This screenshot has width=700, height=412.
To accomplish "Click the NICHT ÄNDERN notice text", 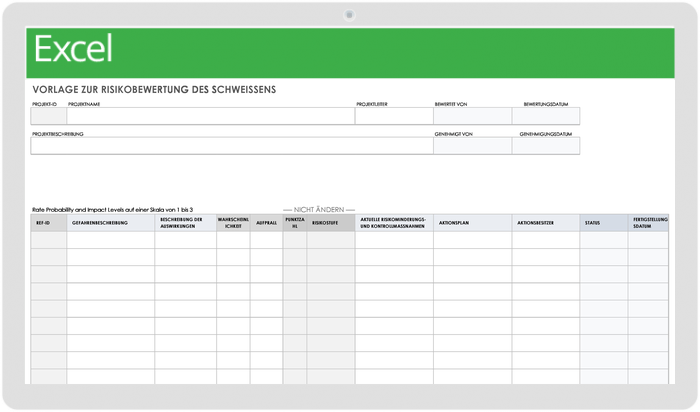I will (319, 209).
